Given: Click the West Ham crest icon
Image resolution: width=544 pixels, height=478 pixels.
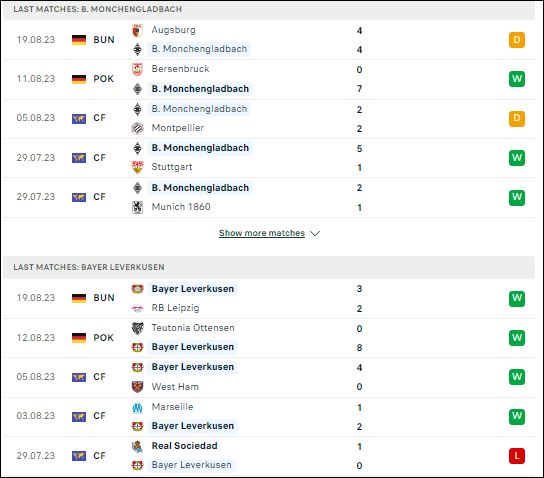Looking at the screenshot, I should coord(137,387).
